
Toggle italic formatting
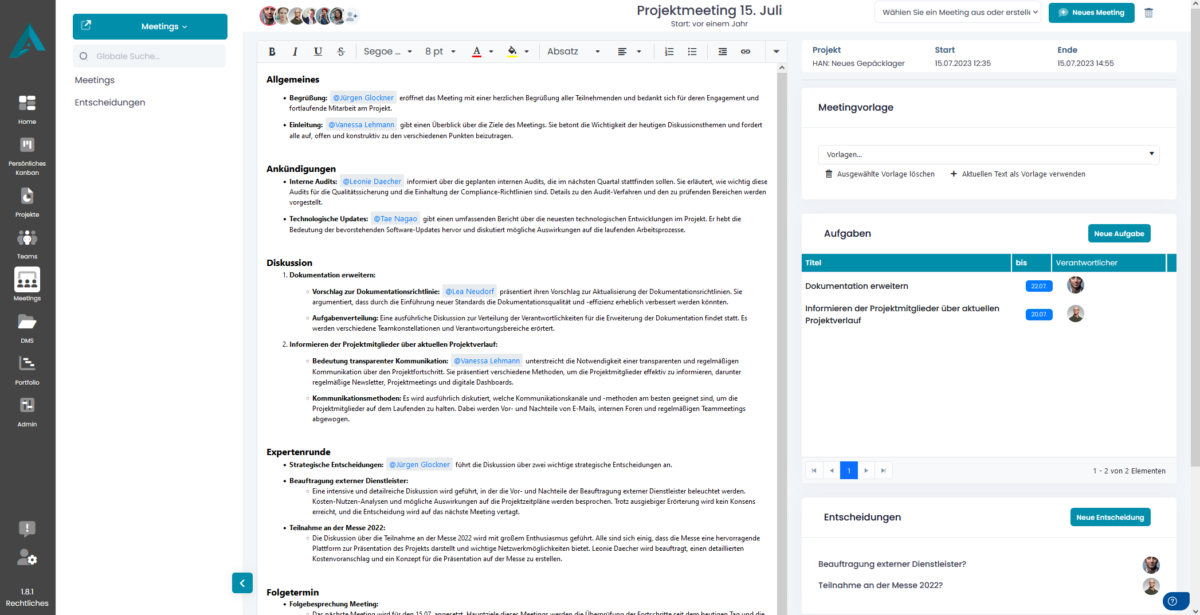[295, 51]
